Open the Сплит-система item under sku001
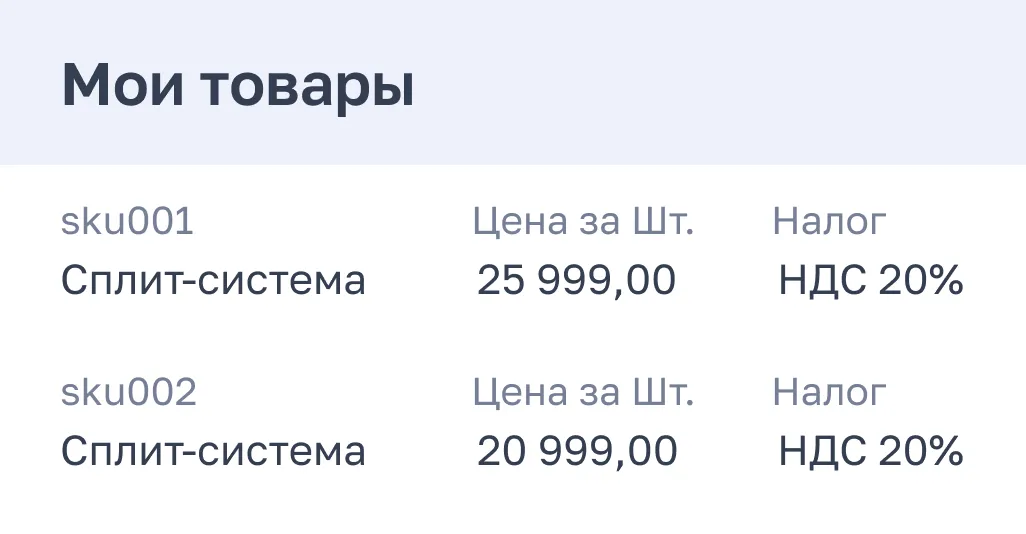This screenshot has height=534, width=1026. coord(213,281)
